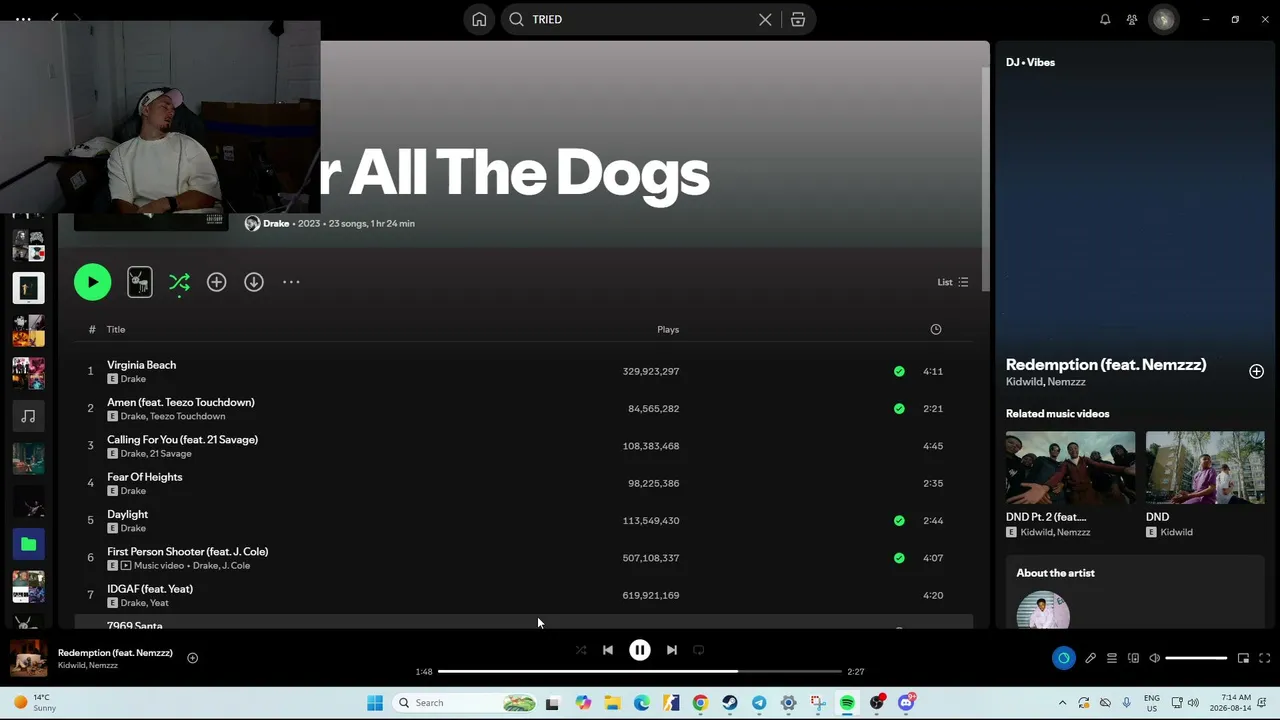1280x720 pixels.
Task: Skip to the previous track
Action: click(x=607, y=650)
